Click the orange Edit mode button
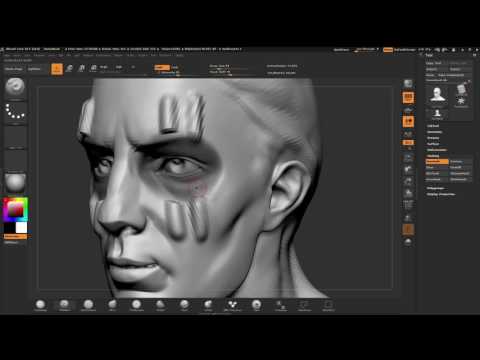Viewport: 480px width, 360px height. tap(57, 69)
